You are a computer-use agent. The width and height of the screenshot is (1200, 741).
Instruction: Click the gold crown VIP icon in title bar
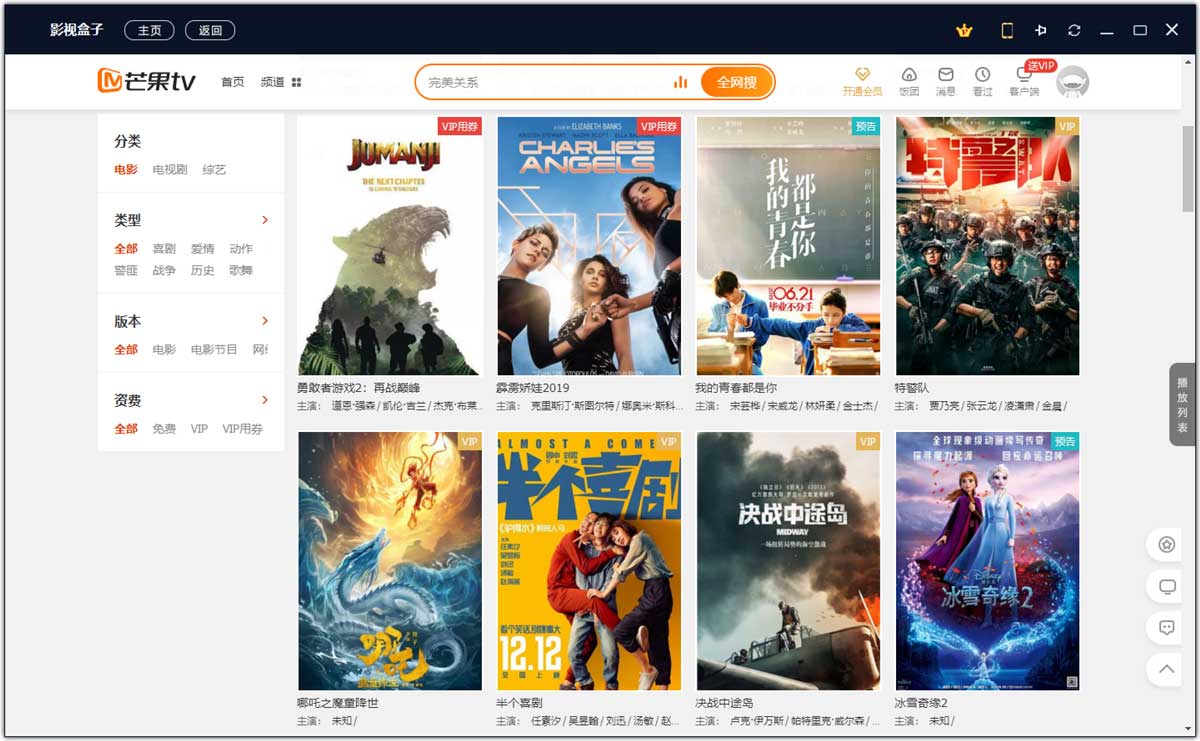964,30
